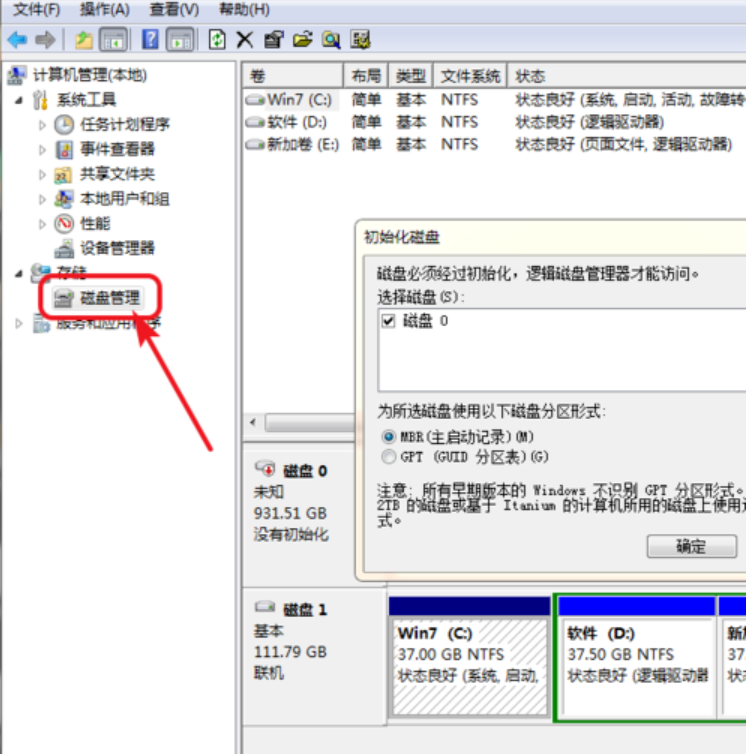746x754 pixels.
Task: Toggle the 磁盘 0 checkbox
Action: point(389,321)
